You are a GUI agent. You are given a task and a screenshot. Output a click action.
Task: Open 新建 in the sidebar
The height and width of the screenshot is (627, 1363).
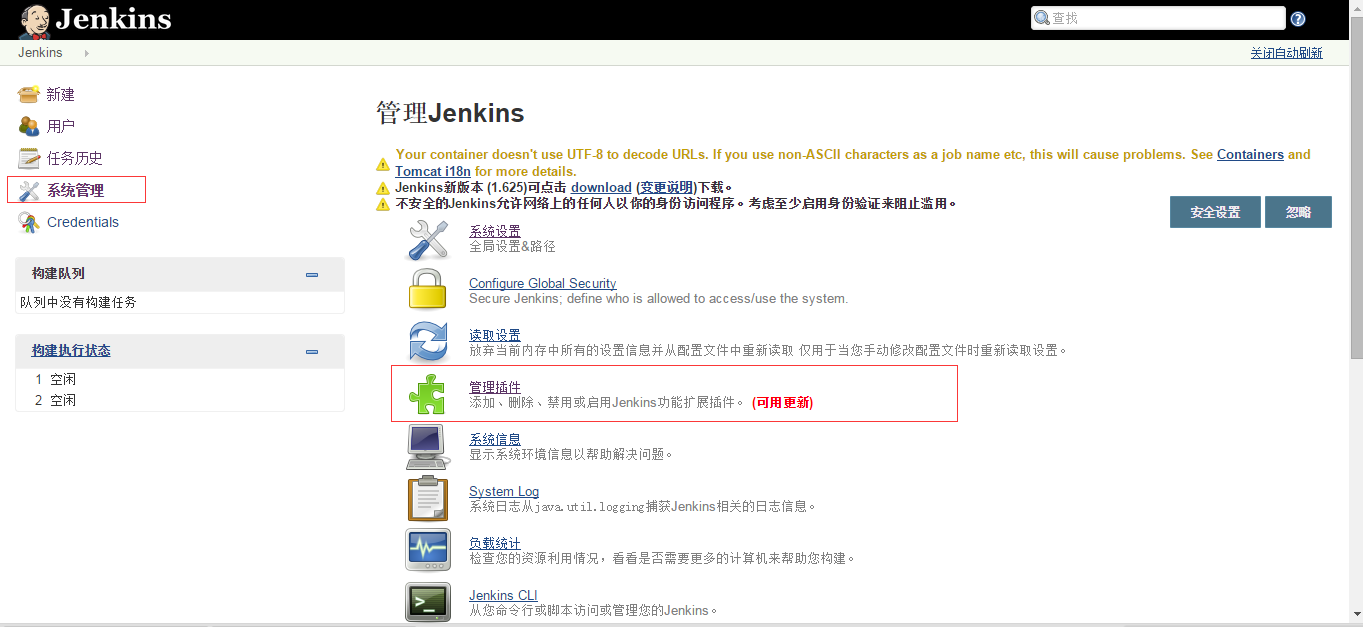[x=61, y=94]
